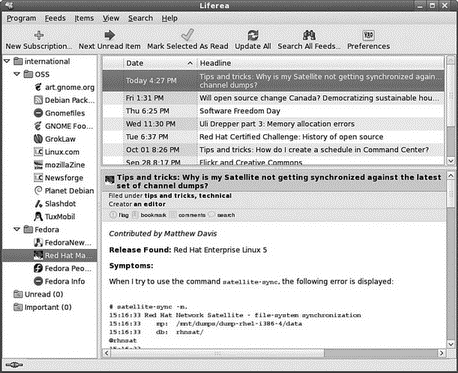Image resolution: width=458 pixels, height=373 pixels.
Task: Select the FedoraNew... feed icon
Action: [x=38, y=242]
